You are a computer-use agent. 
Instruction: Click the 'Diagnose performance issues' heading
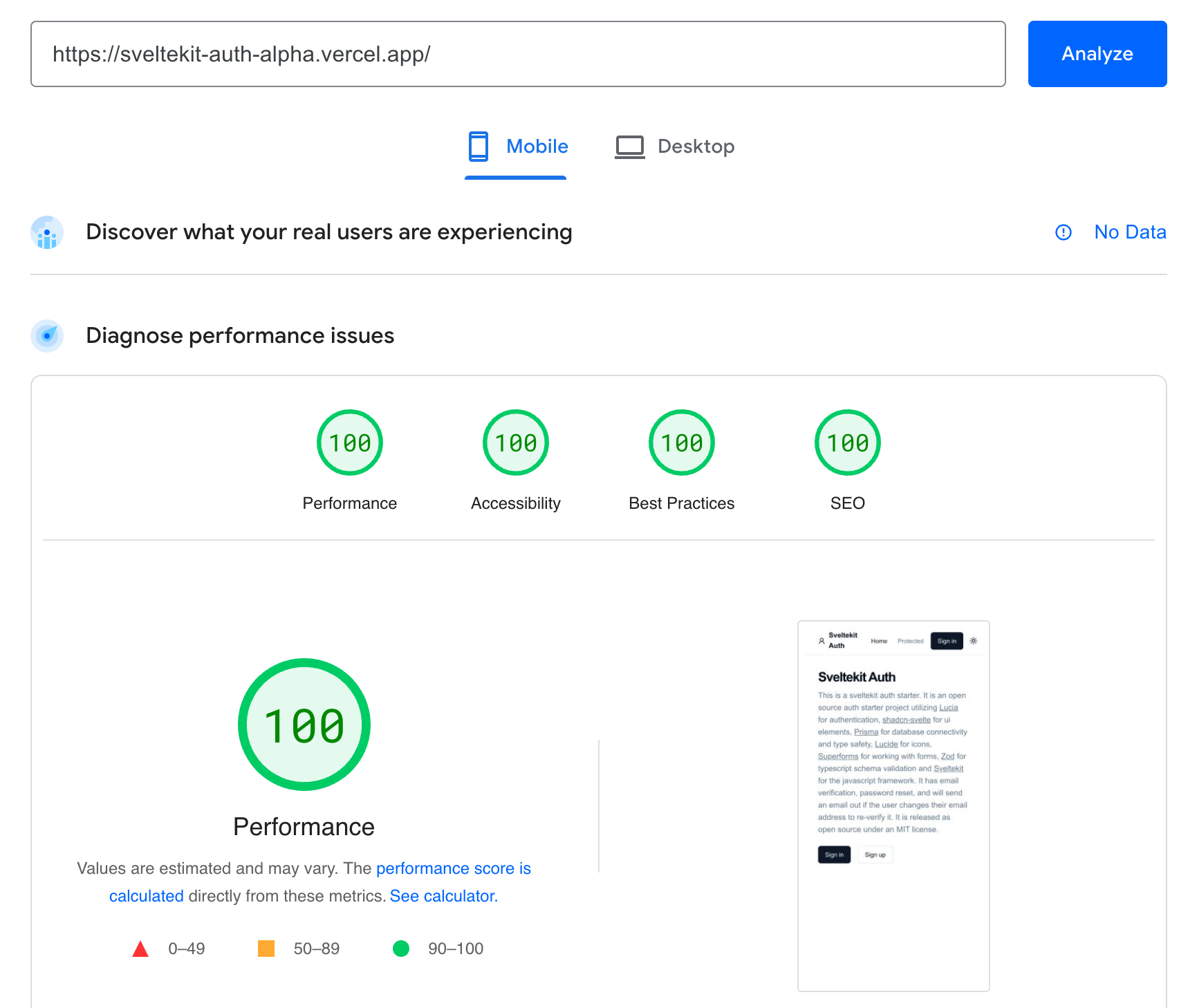240,336
